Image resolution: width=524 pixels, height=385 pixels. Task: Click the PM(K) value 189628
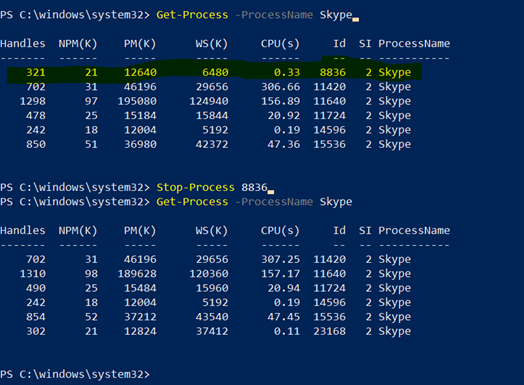pos(137,274)
